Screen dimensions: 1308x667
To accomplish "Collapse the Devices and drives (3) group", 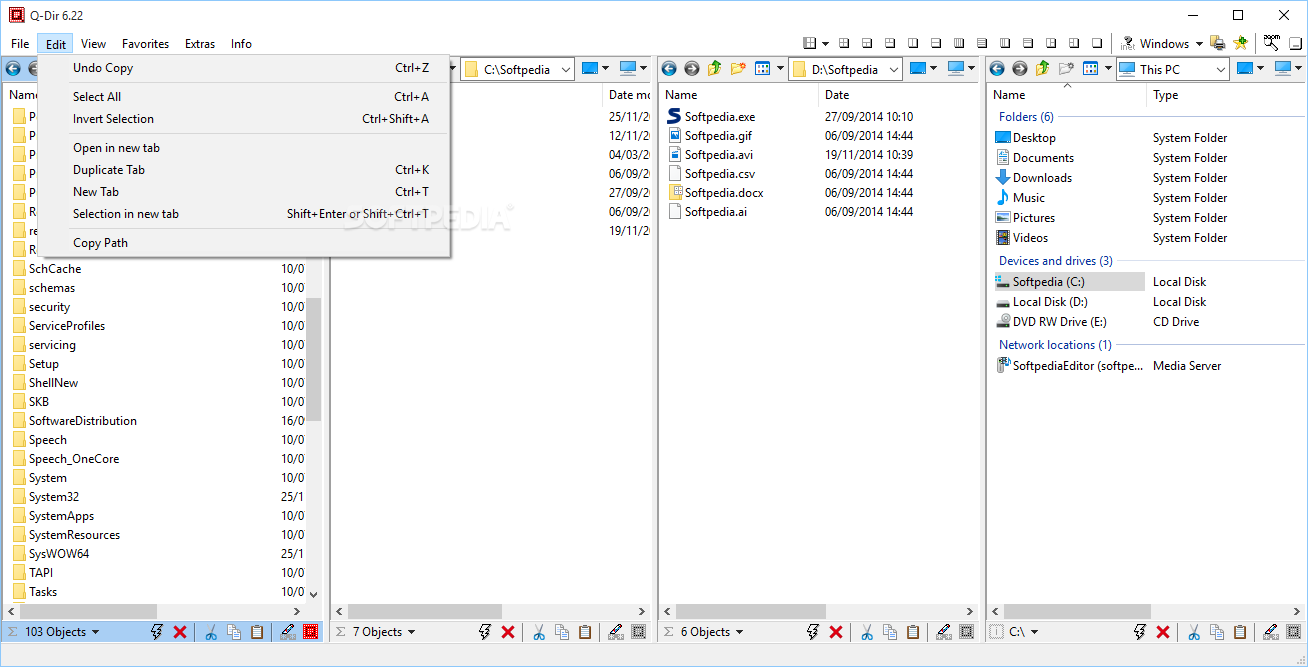I will coord(1056,261).
